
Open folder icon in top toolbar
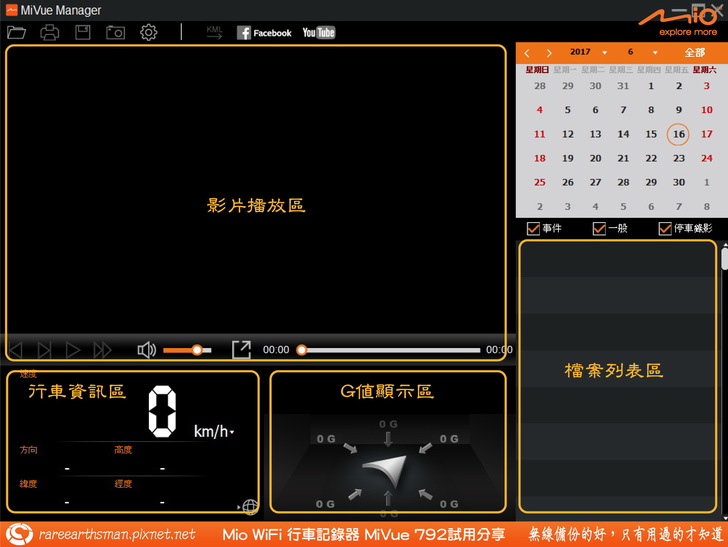coord(17,33)
